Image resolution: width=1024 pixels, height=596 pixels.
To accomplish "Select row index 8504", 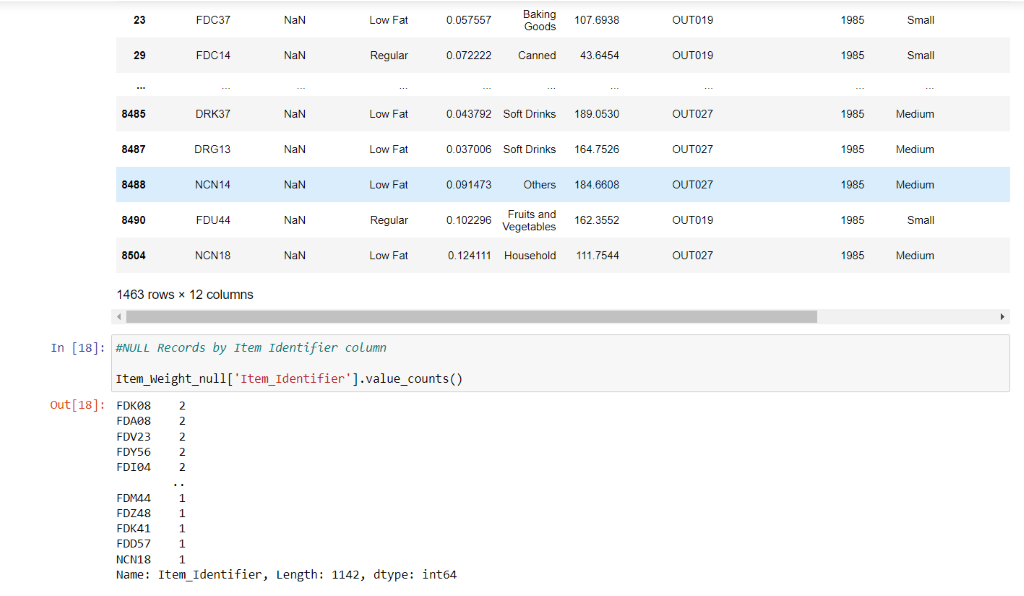I will [x=133, y=255].
